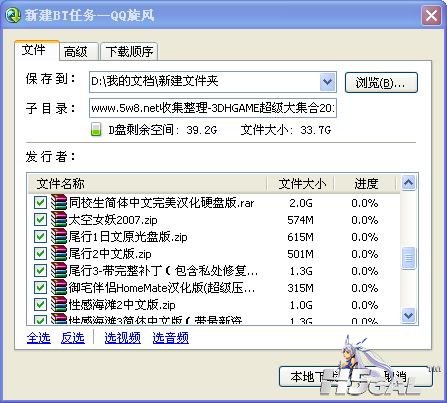447x403 pixels.
Task: Toggle checkbox for 尾行2中文版.zip
Action: tap(40, 253)
